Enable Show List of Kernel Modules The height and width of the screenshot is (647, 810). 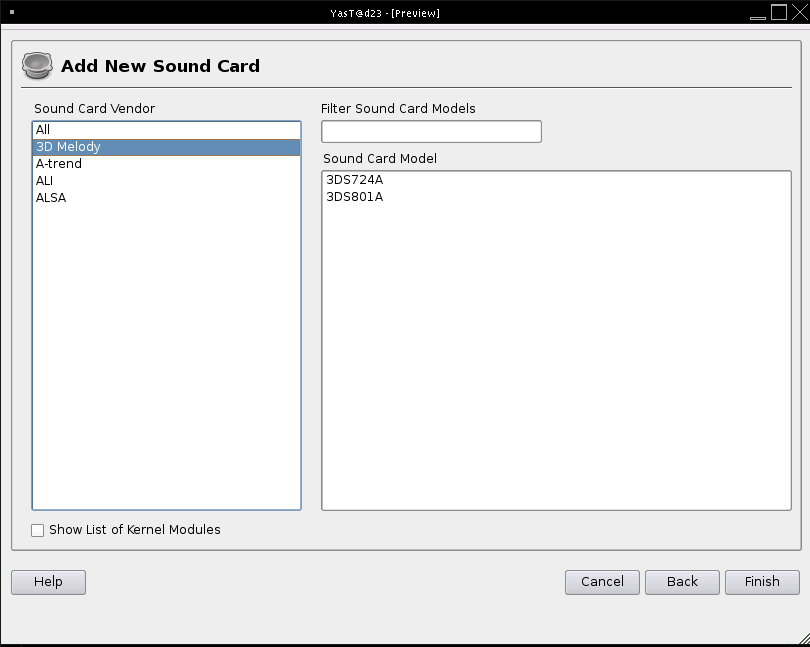(38, 530)
